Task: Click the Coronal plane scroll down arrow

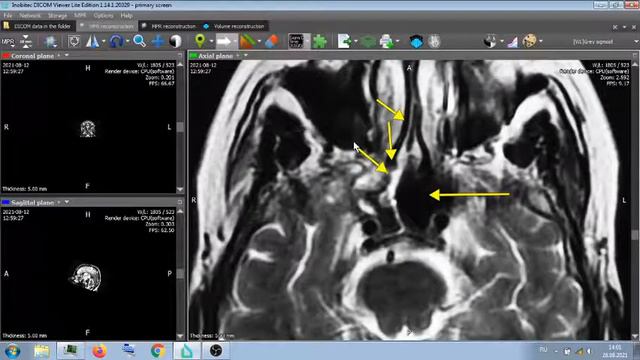Action: tap(180, 189)
